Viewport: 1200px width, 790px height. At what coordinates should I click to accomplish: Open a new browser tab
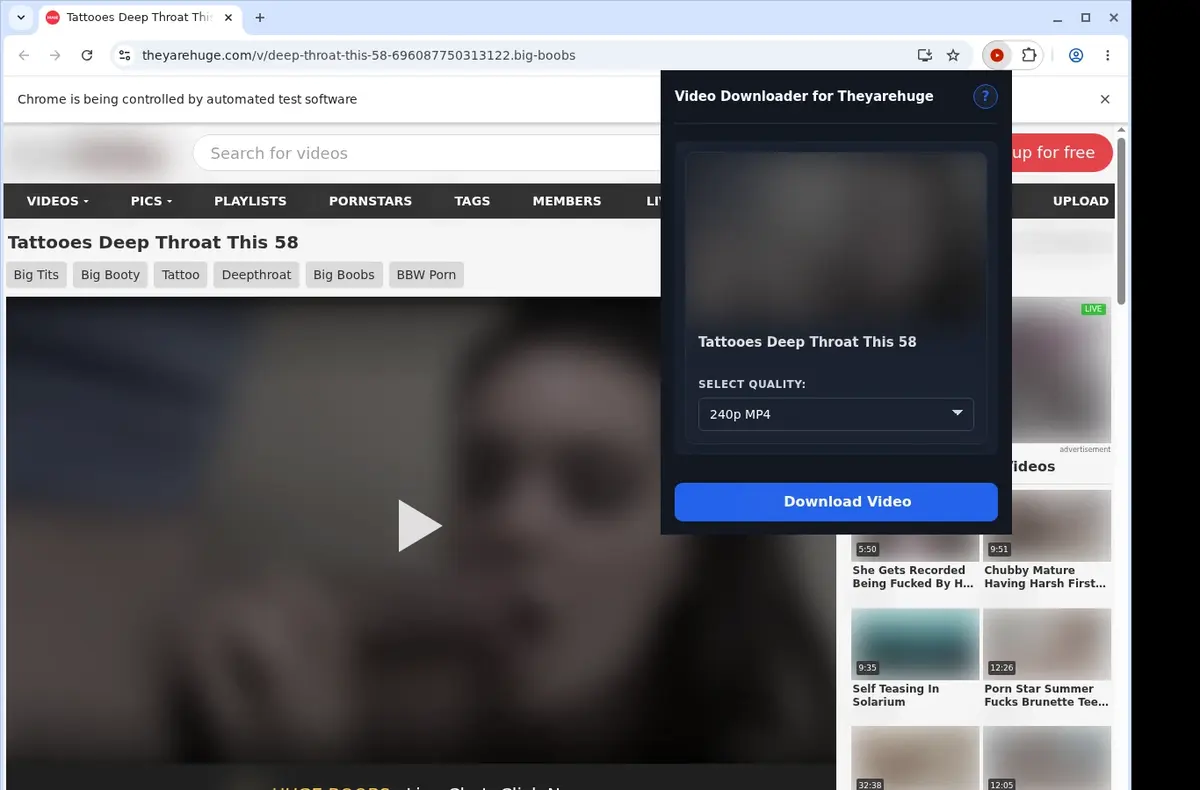coord(260,18)
